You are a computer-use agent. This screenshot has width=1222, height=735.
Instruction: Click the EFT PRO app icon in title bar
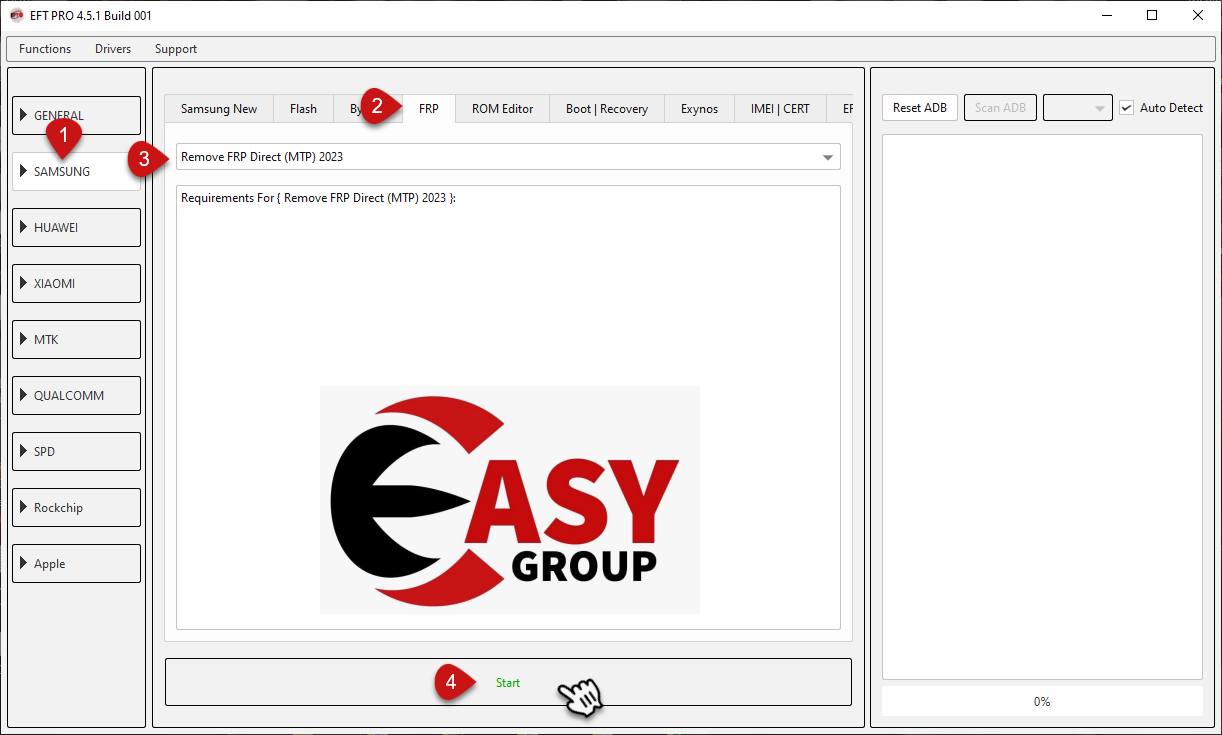click(x=16, y=15)
